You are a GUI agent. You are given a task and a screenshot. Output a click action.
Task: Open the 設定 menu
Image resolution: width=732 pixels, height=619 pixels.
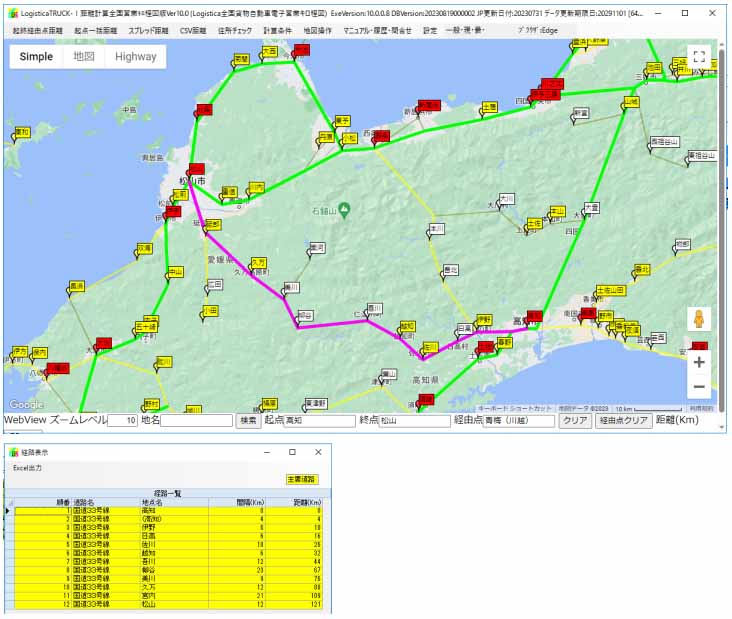(430, 30)
